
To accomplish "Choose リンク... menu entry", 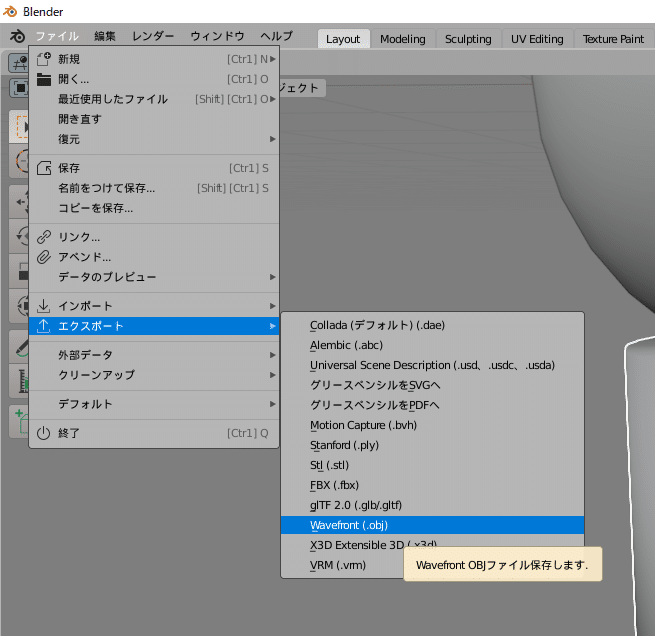I will (154, 237).
